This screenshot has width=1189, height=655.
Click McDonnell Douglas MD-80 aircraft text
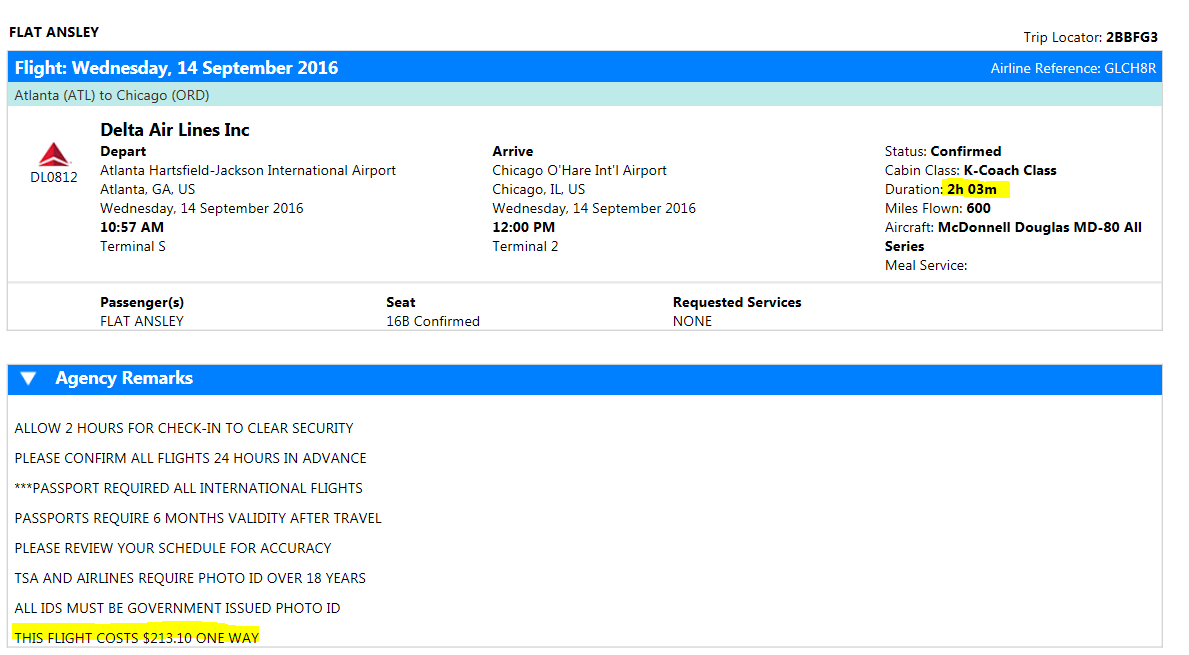1039,228
